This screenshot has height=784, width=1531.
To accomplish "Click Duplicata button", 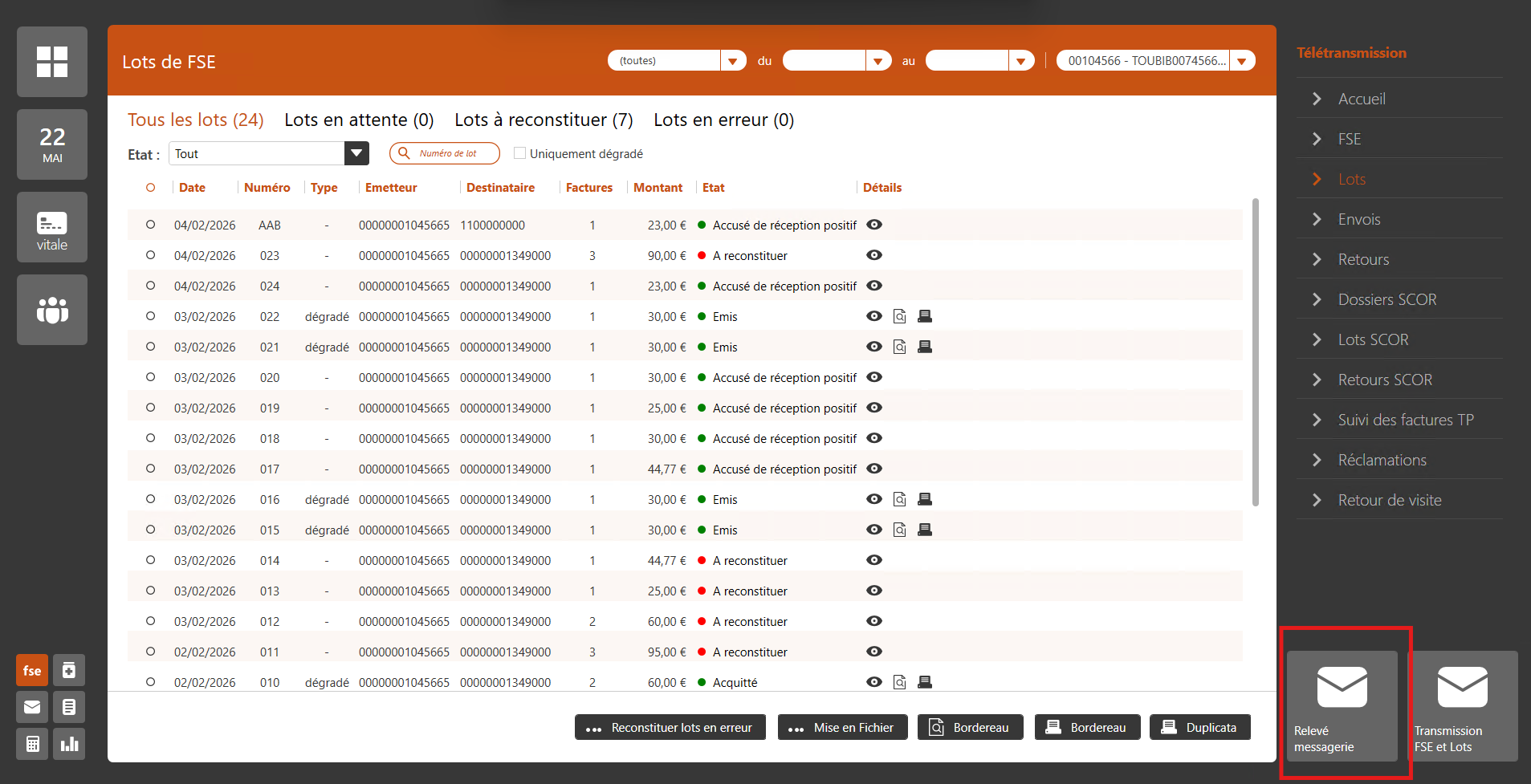I will pyautogui.click(x=1199, y=727).
